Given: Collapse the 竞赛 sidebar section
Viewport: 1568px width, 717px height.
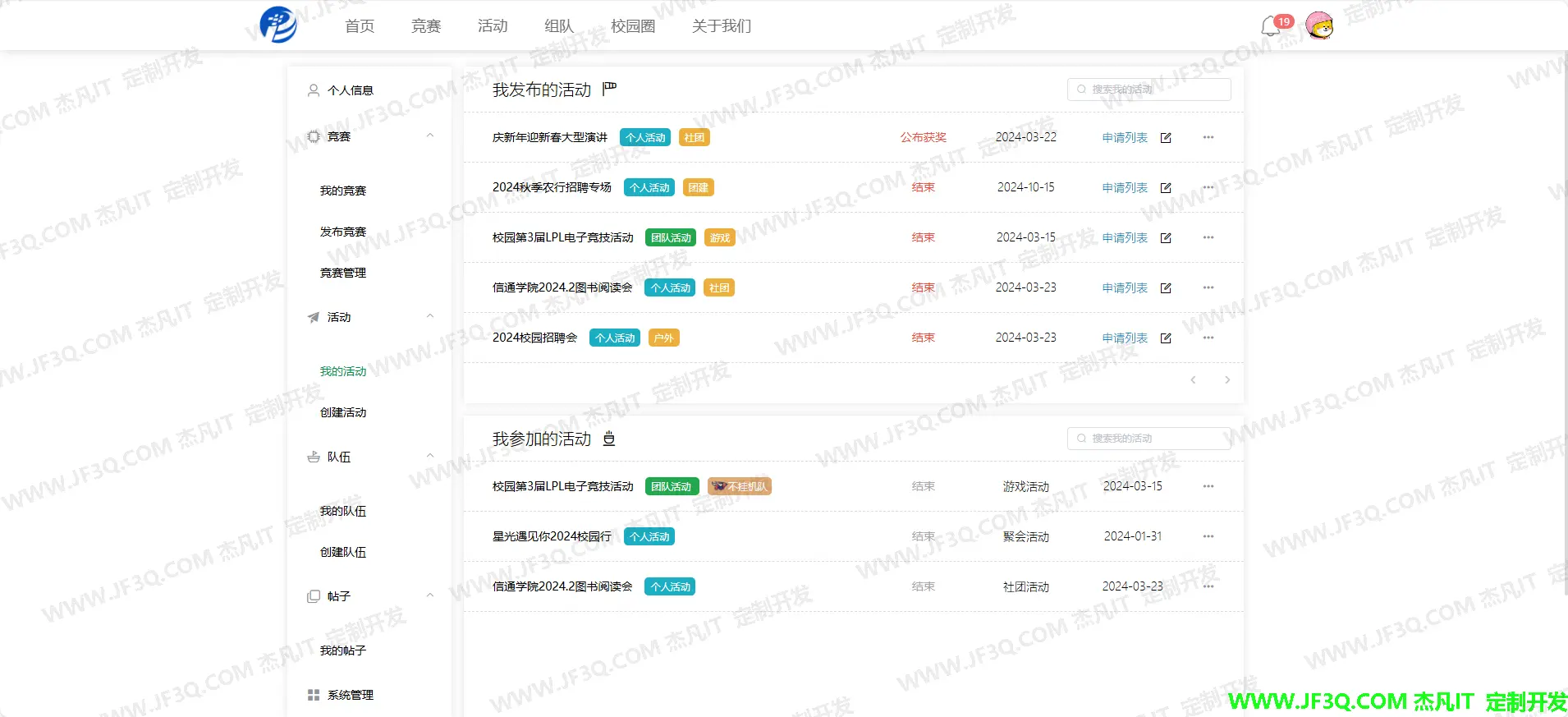Looking at the screenshot, I should [x=430, y=136].
